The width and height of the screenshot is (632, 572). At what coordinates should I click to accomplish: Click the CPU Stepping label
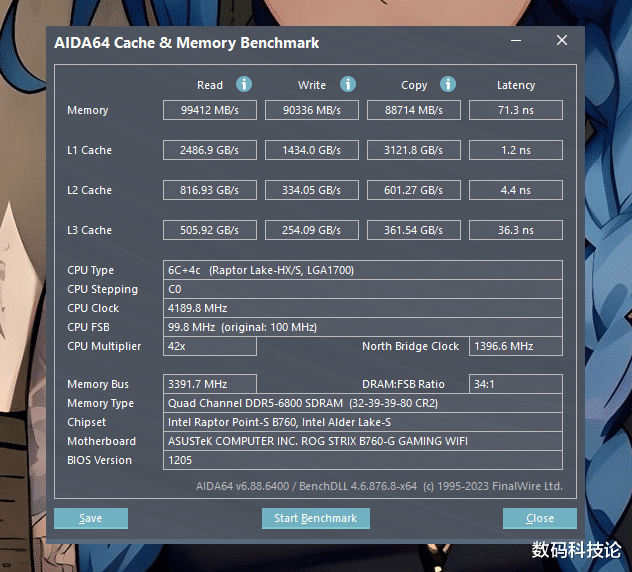[102, 289]
